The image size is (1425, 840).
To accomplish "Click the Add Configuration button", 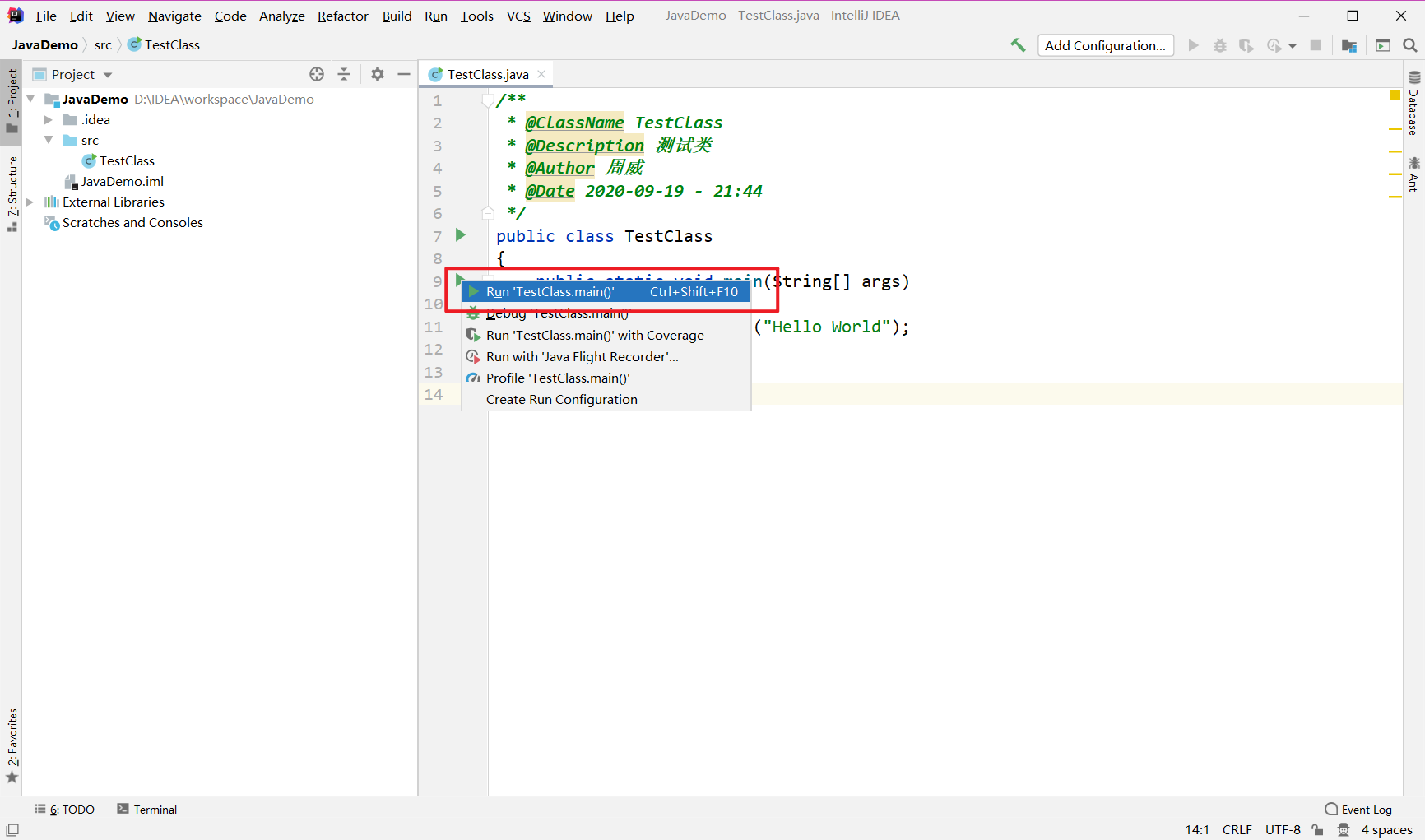I will pos(1106,45).
